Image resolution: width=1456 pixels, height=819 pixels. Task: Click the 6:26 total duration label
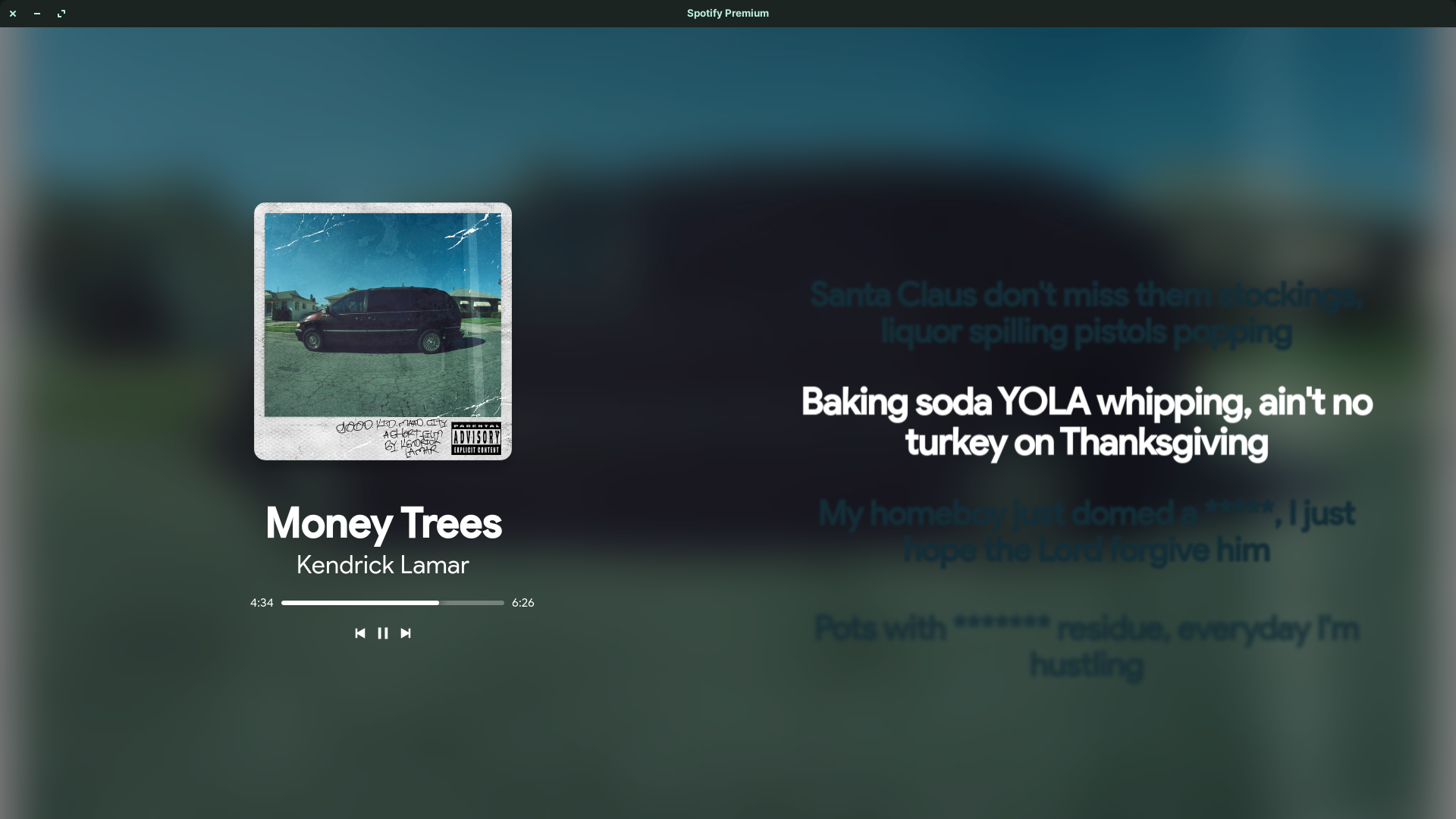point(523,603)
